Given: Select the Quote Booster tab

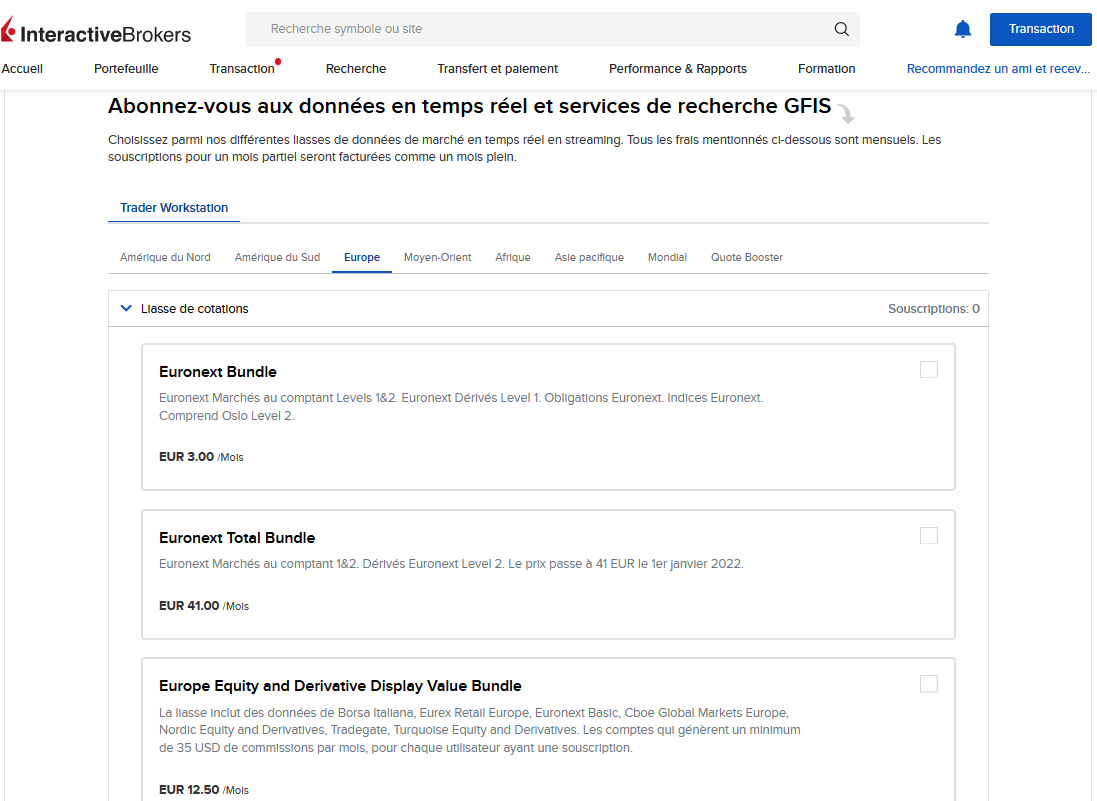Looking at the screenshot, I should pyautogui.click(x=746, y=257).
